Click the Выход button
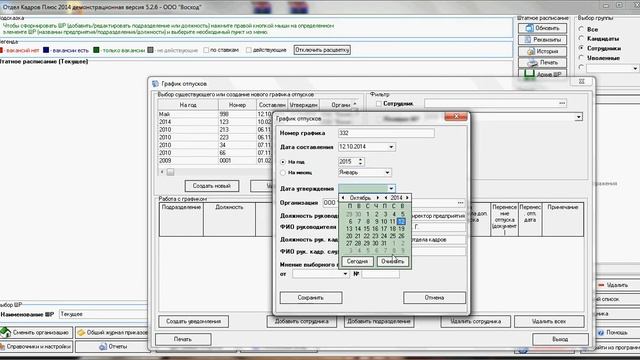The image size is (640, 360). (560, 339)
